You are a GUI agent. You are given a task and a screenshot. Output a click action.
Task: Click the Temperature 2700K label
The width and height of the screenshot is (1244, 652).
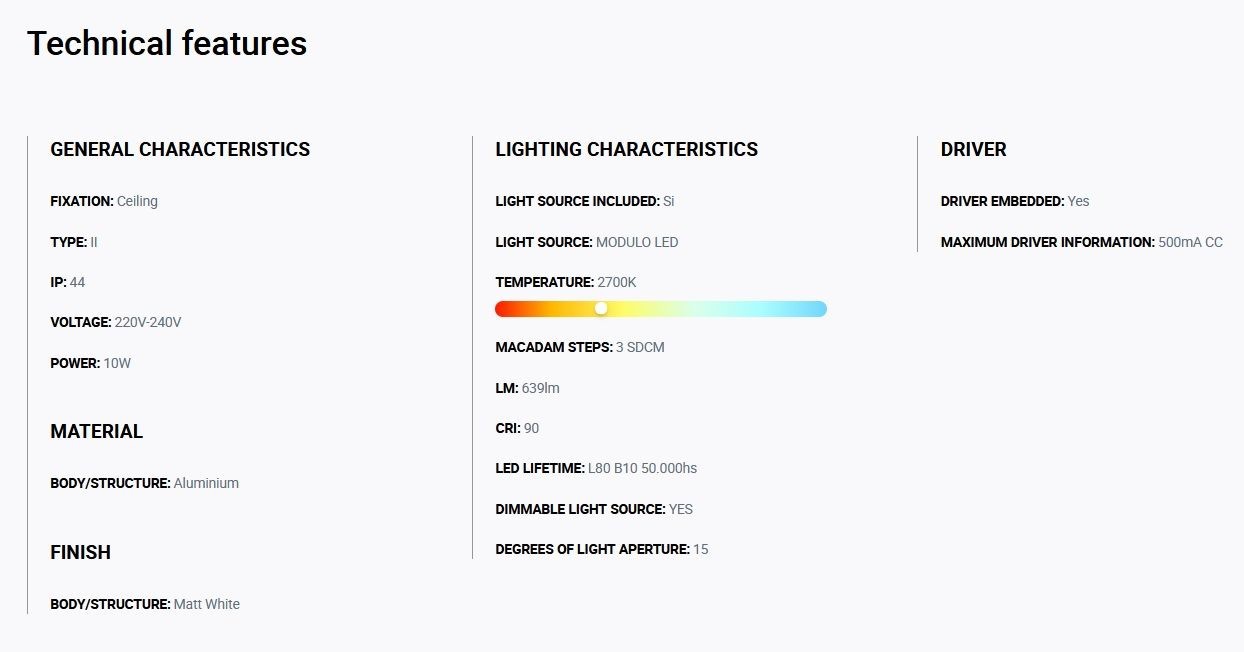coord(566,282)
